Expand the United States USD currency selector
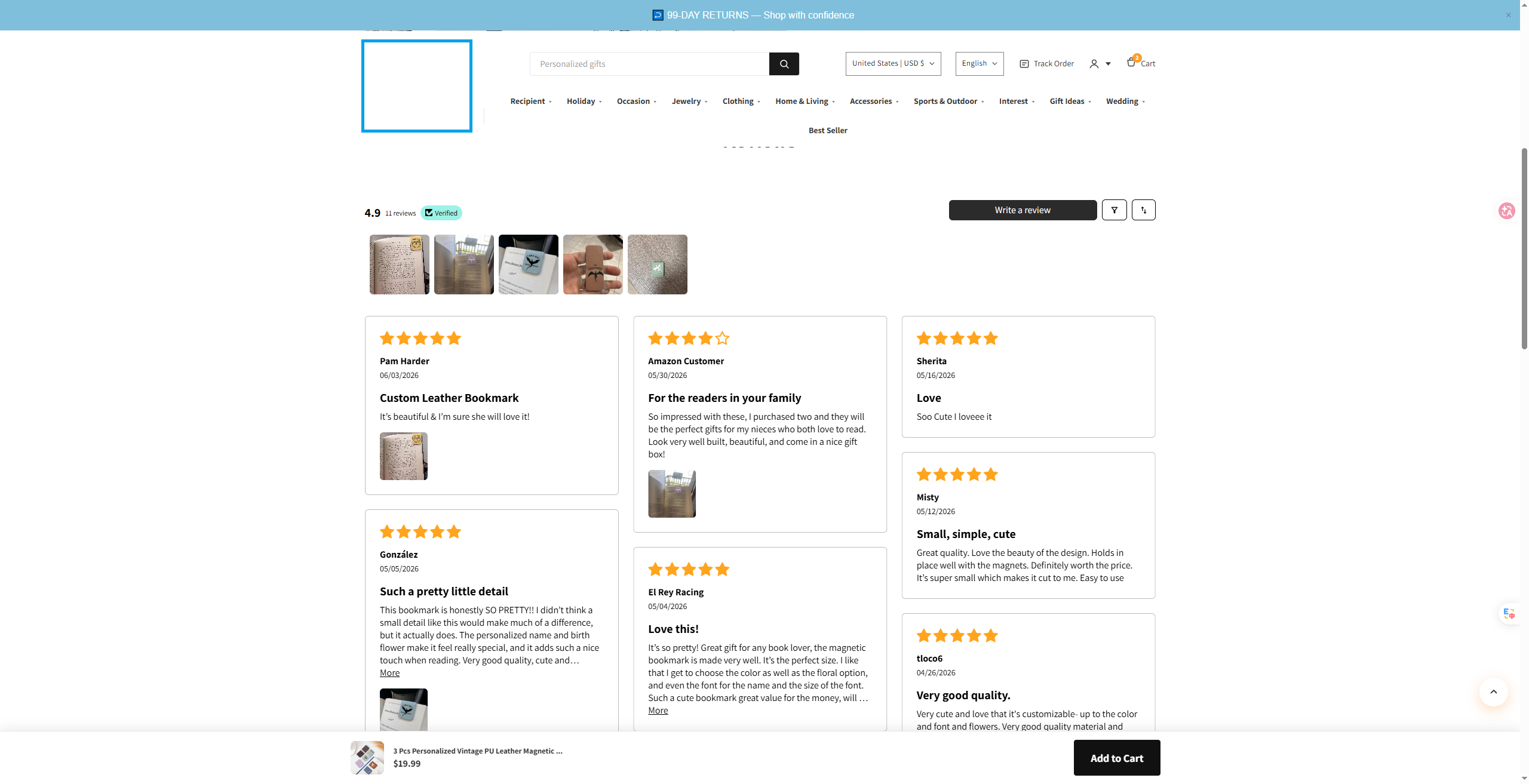The width and height of the screenshot is (1529, 784). (x=893, y=64)
